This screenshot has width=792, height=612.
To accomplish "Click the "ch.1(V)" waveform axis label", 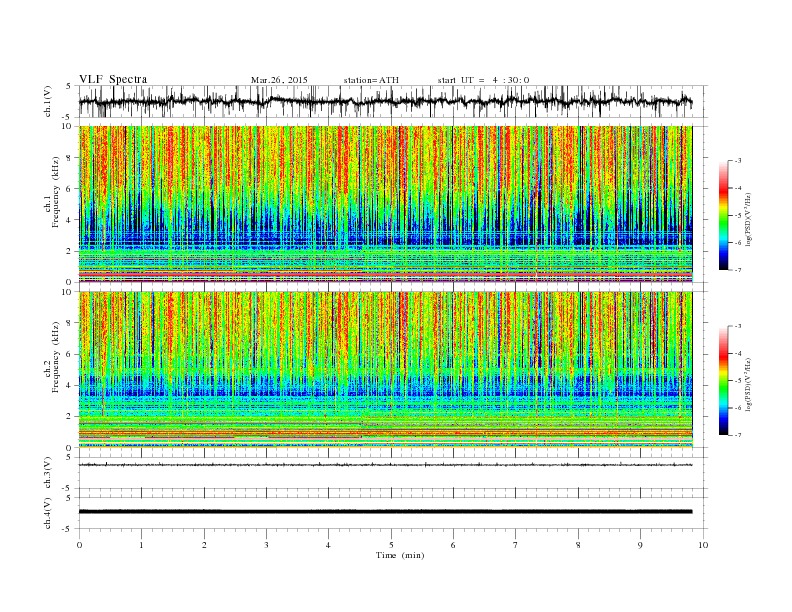I will click(48, 101).
